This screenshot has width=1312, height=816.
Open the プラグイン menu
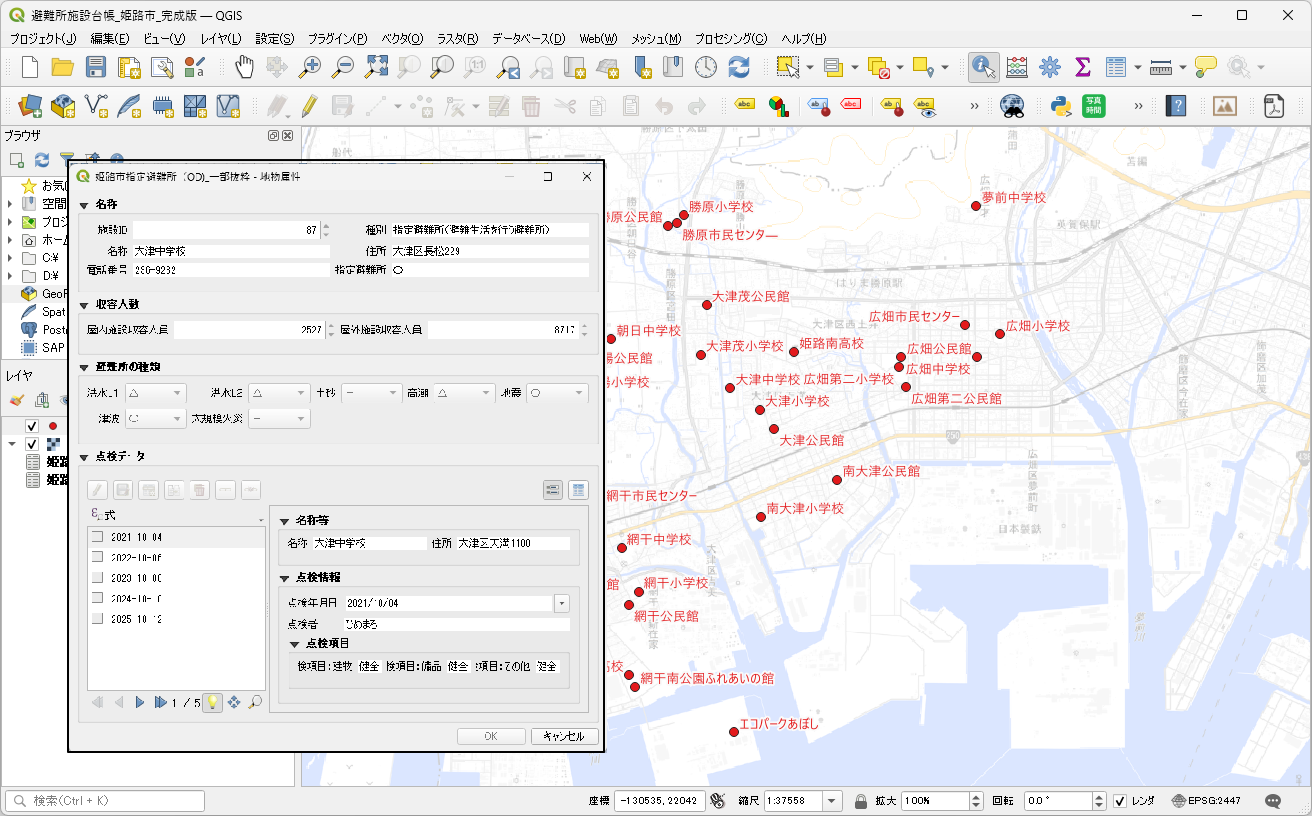point(337,38)
